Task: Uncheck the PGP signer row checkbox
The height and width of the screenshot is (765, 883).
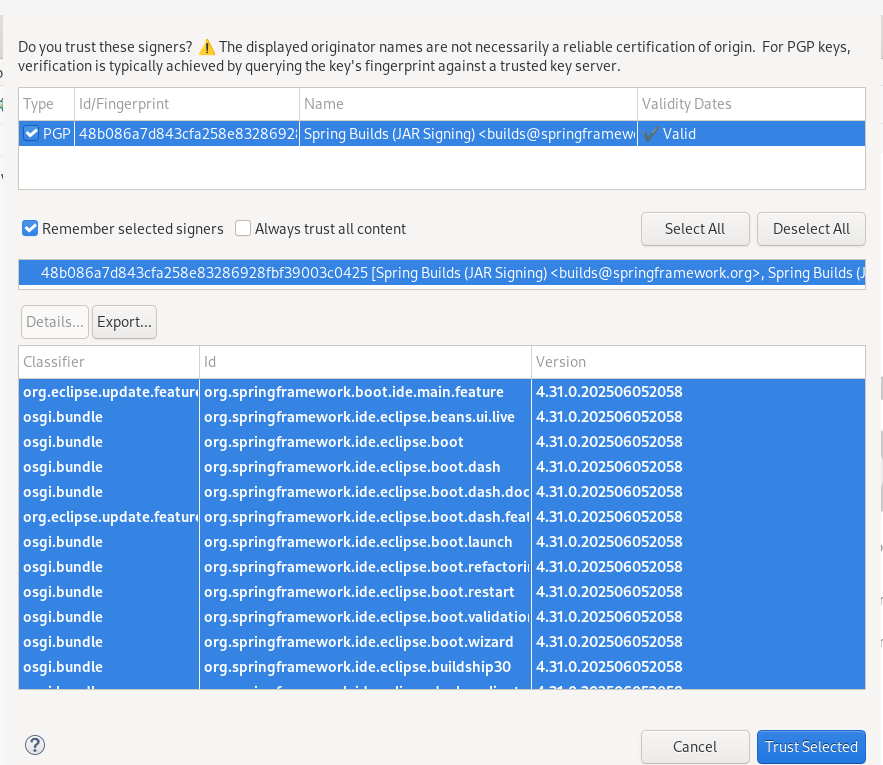Action: tap(31, 134)
